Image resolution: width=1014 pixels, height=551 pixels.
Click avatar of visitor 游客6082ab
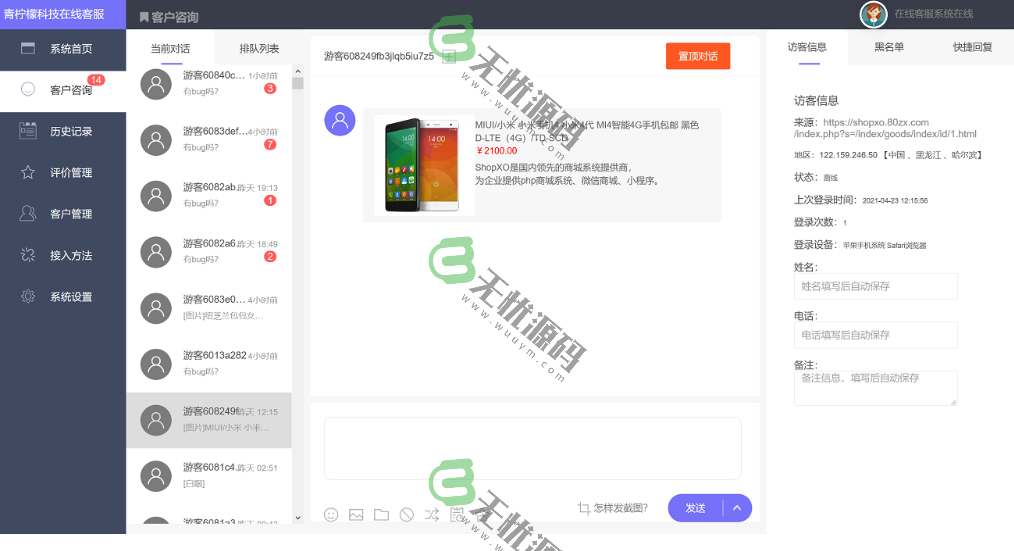pyautogui.click(x=156, y=196)
